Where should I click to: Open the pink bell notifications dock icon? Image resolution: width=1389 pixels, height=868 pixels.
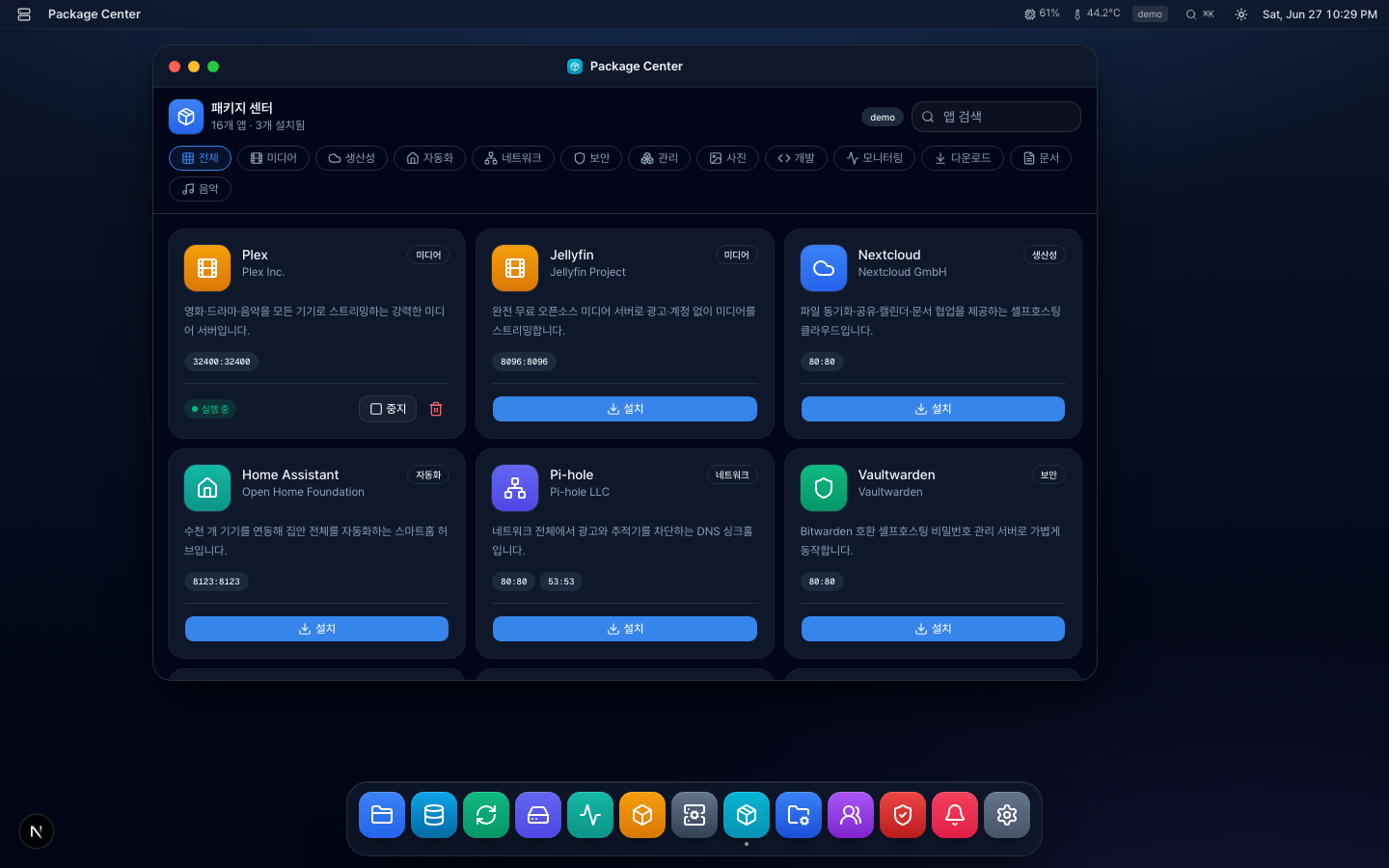[x=955, y=815]
